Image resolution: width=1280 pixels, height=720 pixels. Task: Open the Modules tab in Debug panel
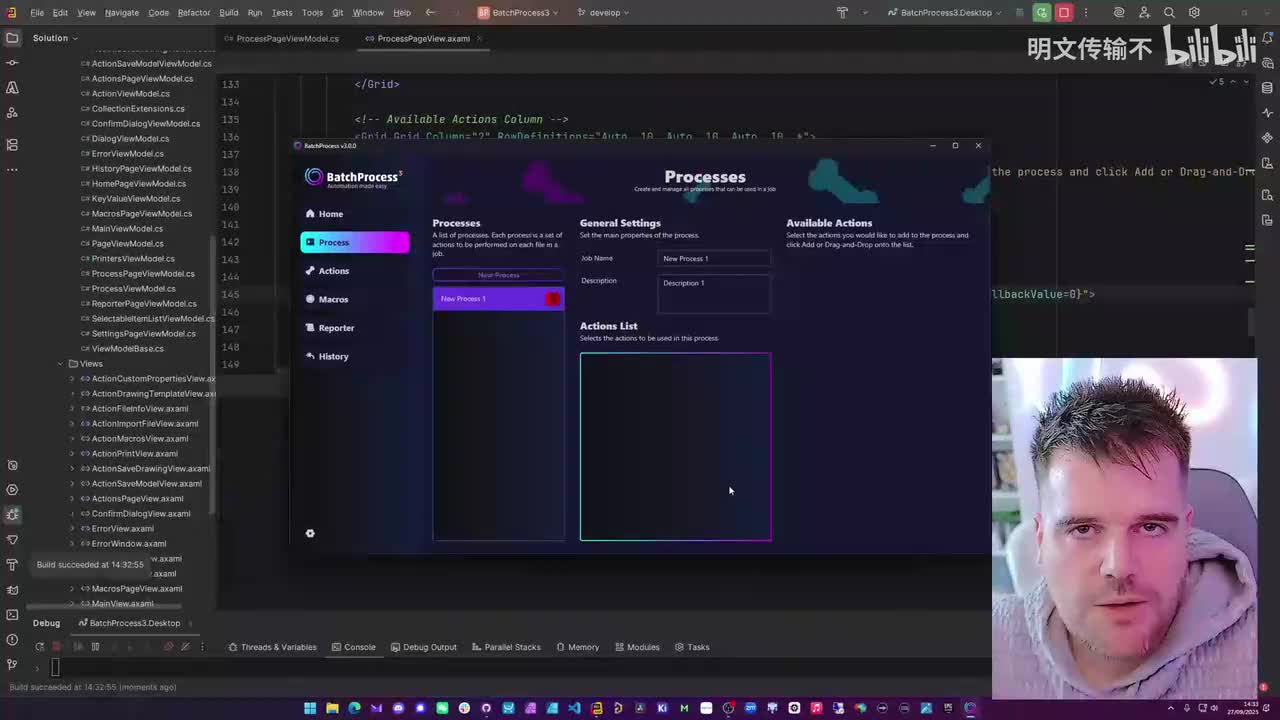pos(637,647)
